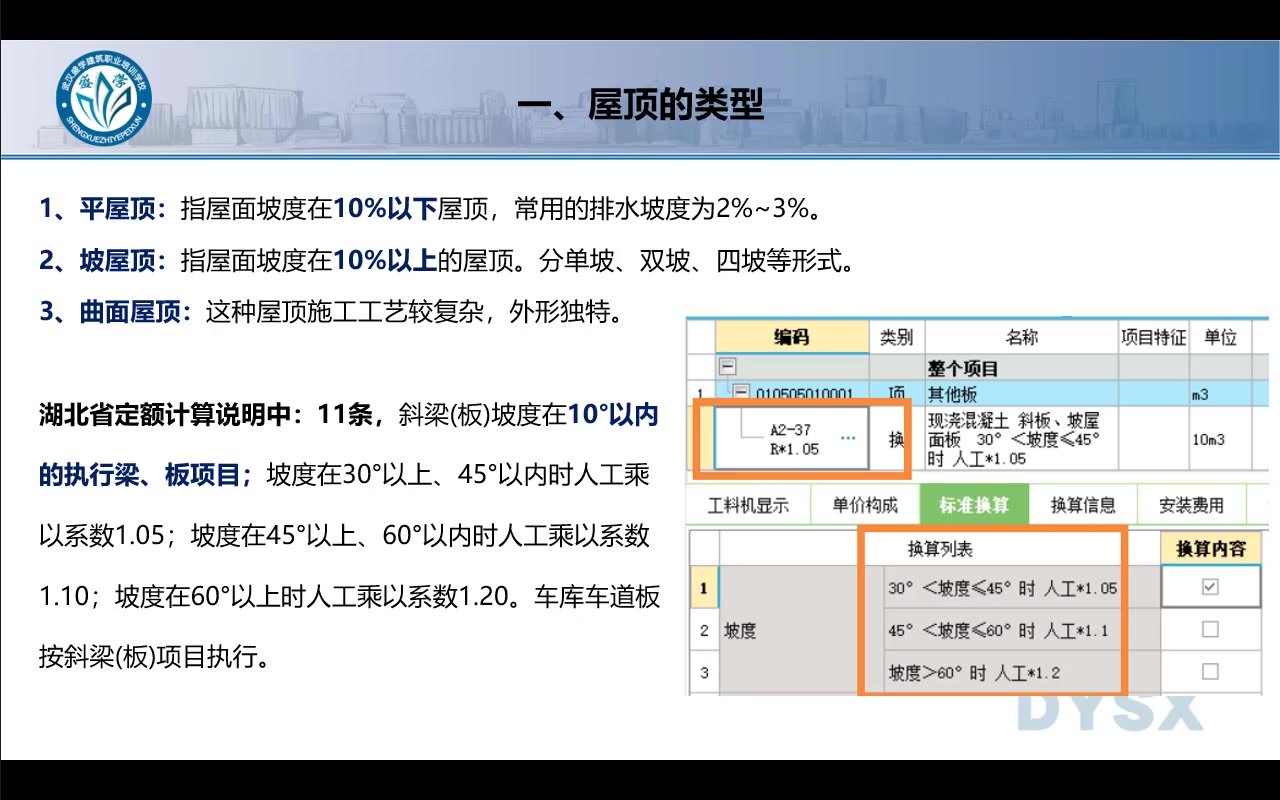Image resolution: width=1280 pixels, height=800 pixels.
Task: Click the 换算列表 header
Action: tap(940, 549)
